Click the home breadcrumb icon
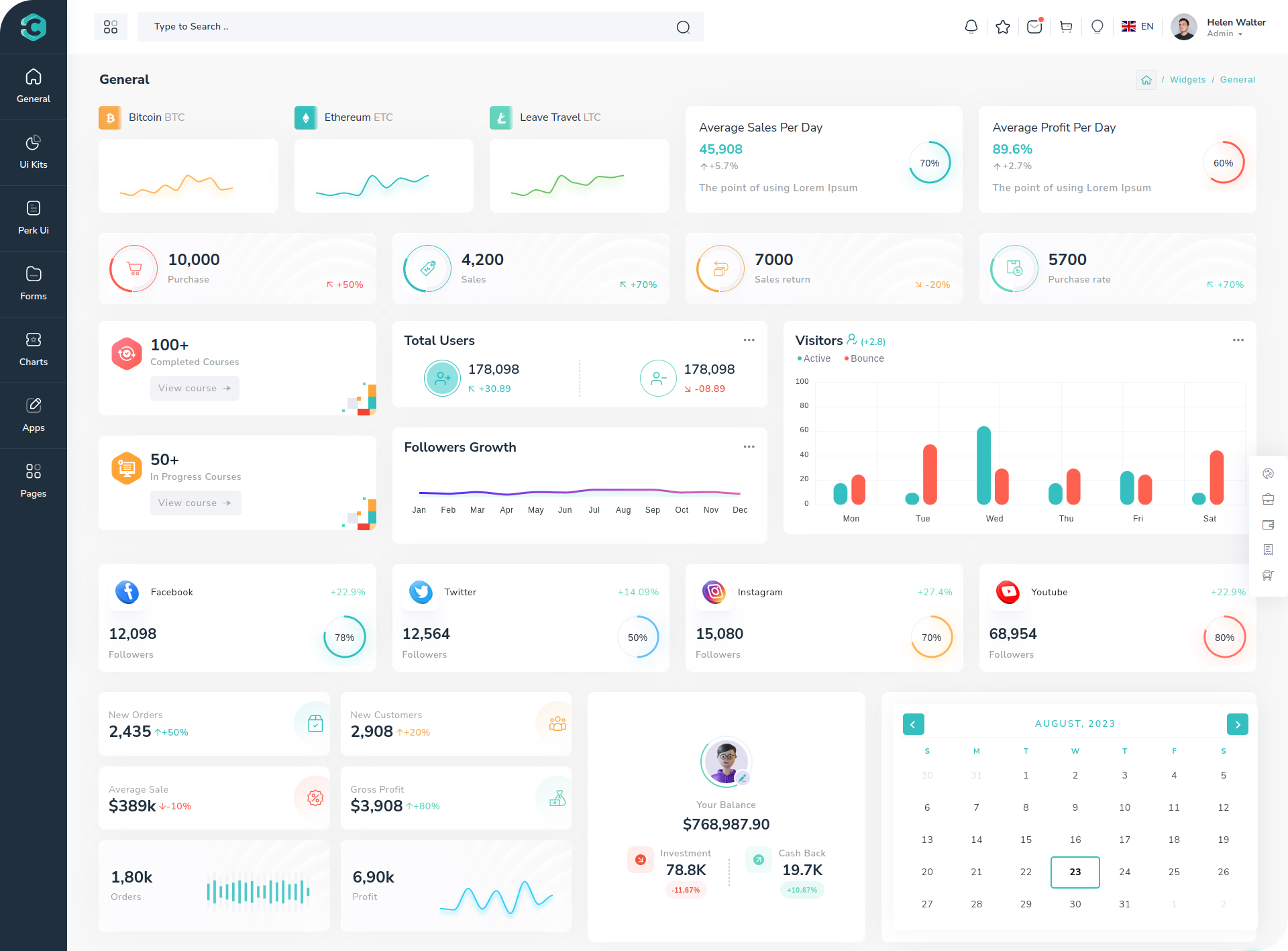 [x=1146, y=80]
